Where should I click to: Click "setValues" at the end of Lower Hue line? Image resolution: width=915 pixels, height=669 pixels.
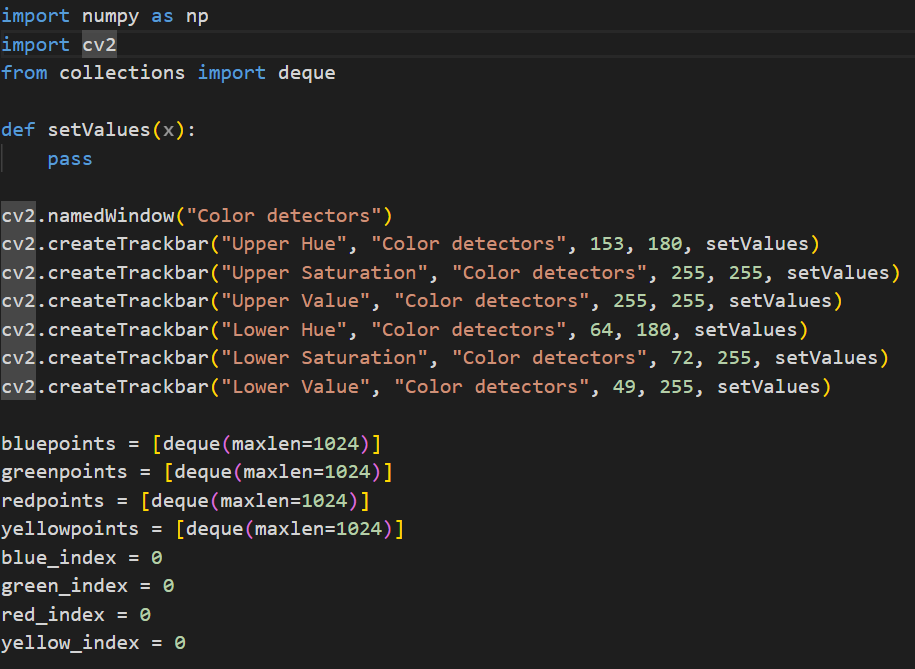click(746, 330)
